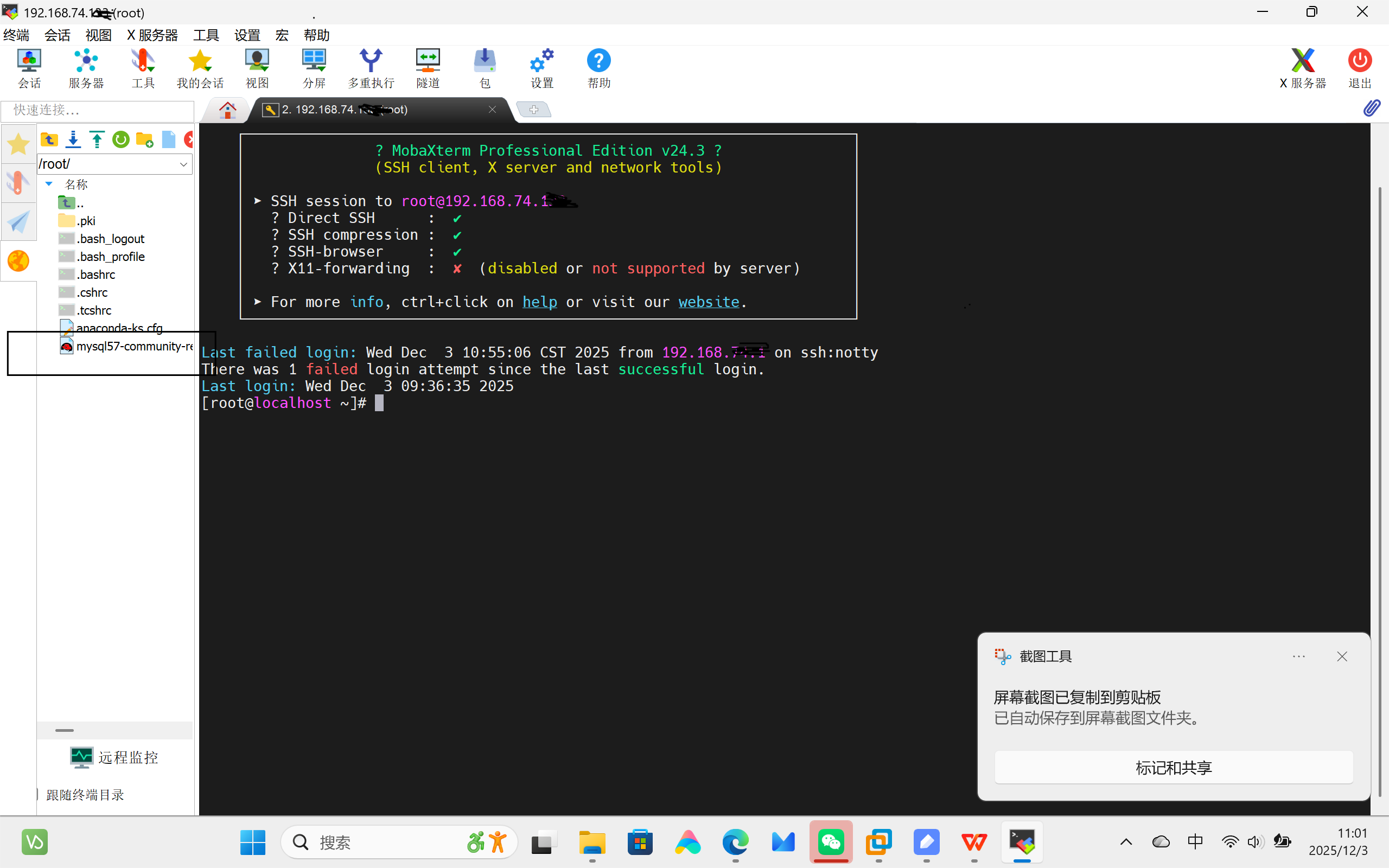Create new folder in SFTP browser
Screen dimensions: 1389x868
point(145,139)
